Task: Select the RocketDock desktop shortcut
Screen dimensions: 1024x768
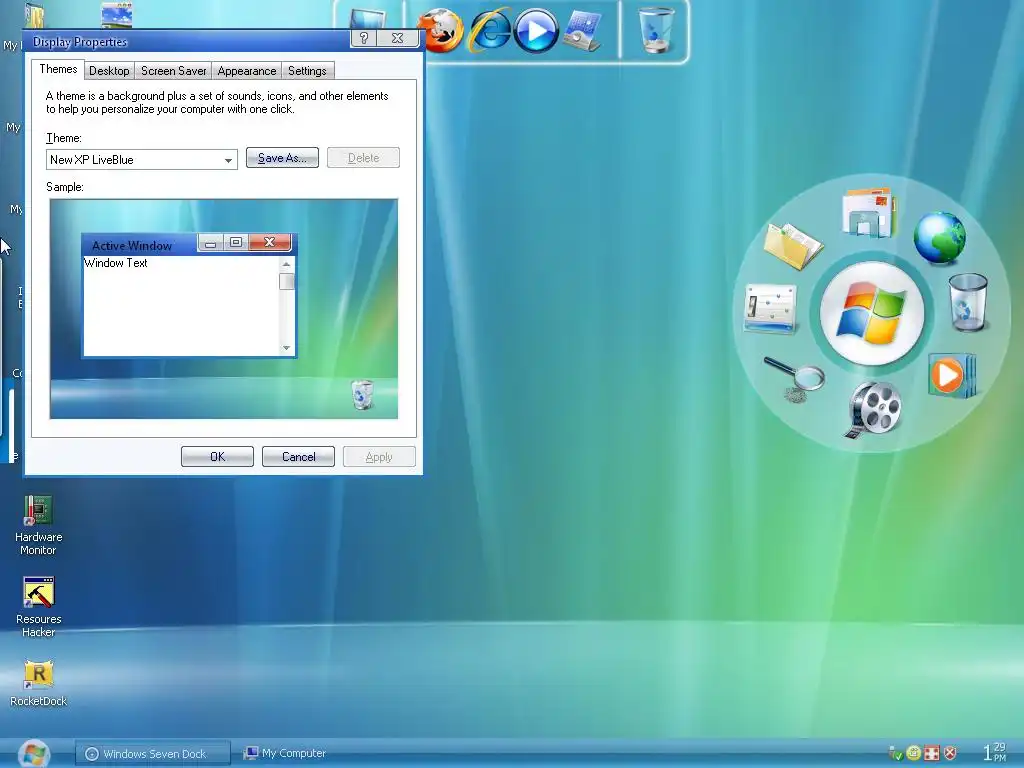Action: click(38, 684)
